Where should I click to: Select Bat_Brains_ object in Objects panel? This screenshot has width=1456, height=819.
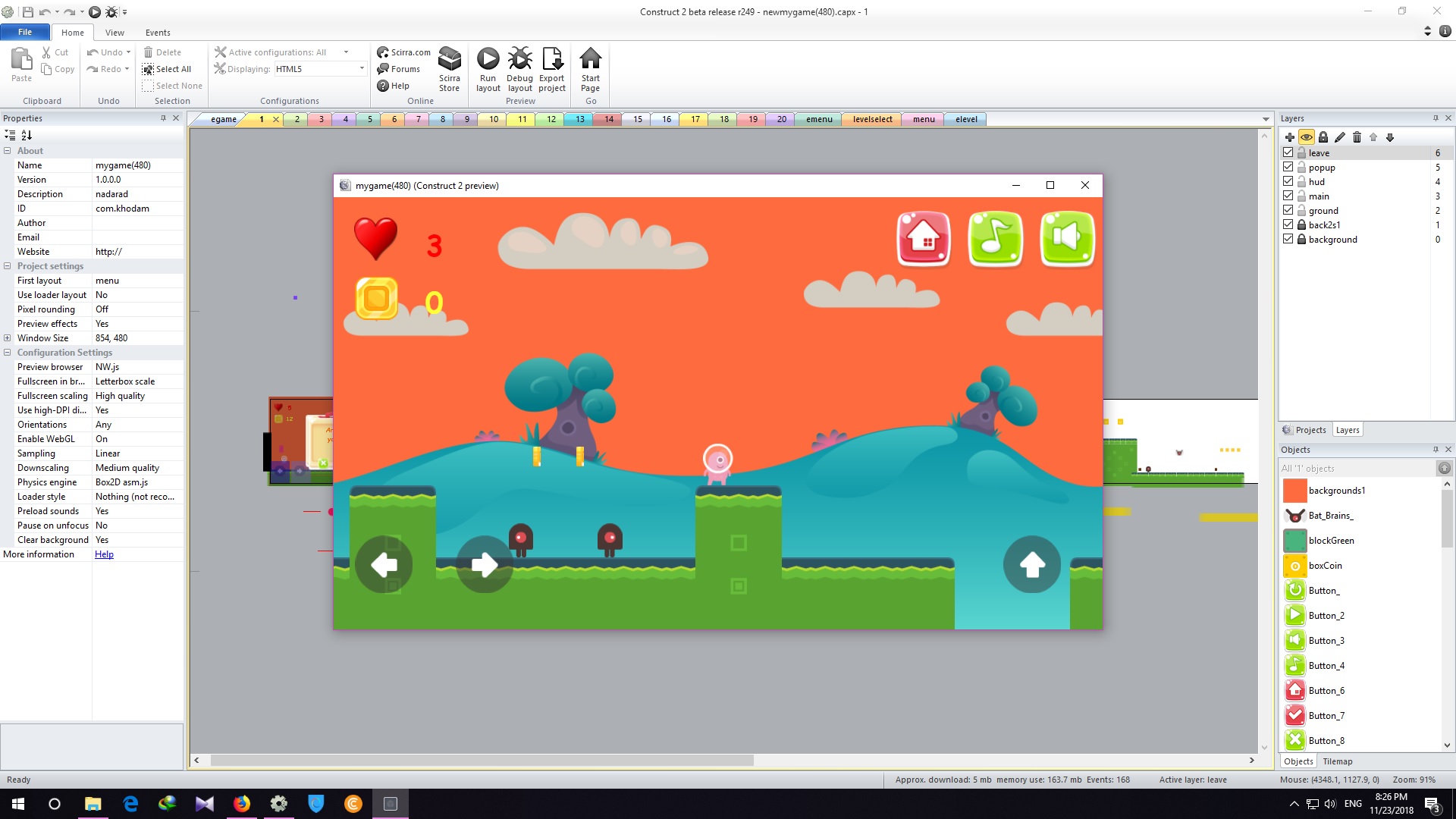pos(1330,516)
